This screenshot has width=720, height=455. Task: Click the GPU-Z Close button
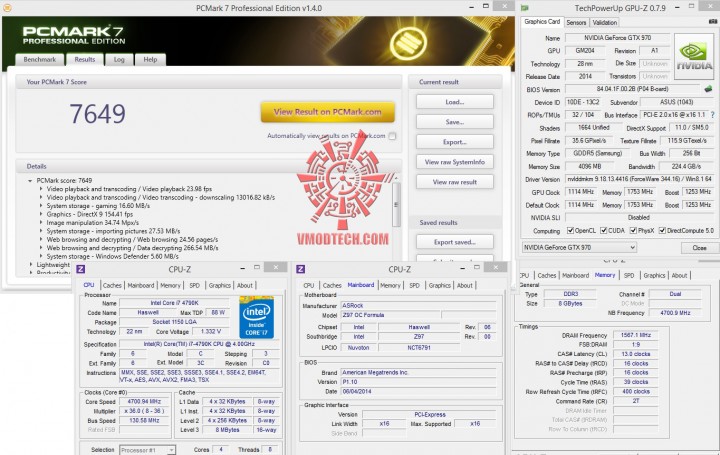[x=699, y=247]
